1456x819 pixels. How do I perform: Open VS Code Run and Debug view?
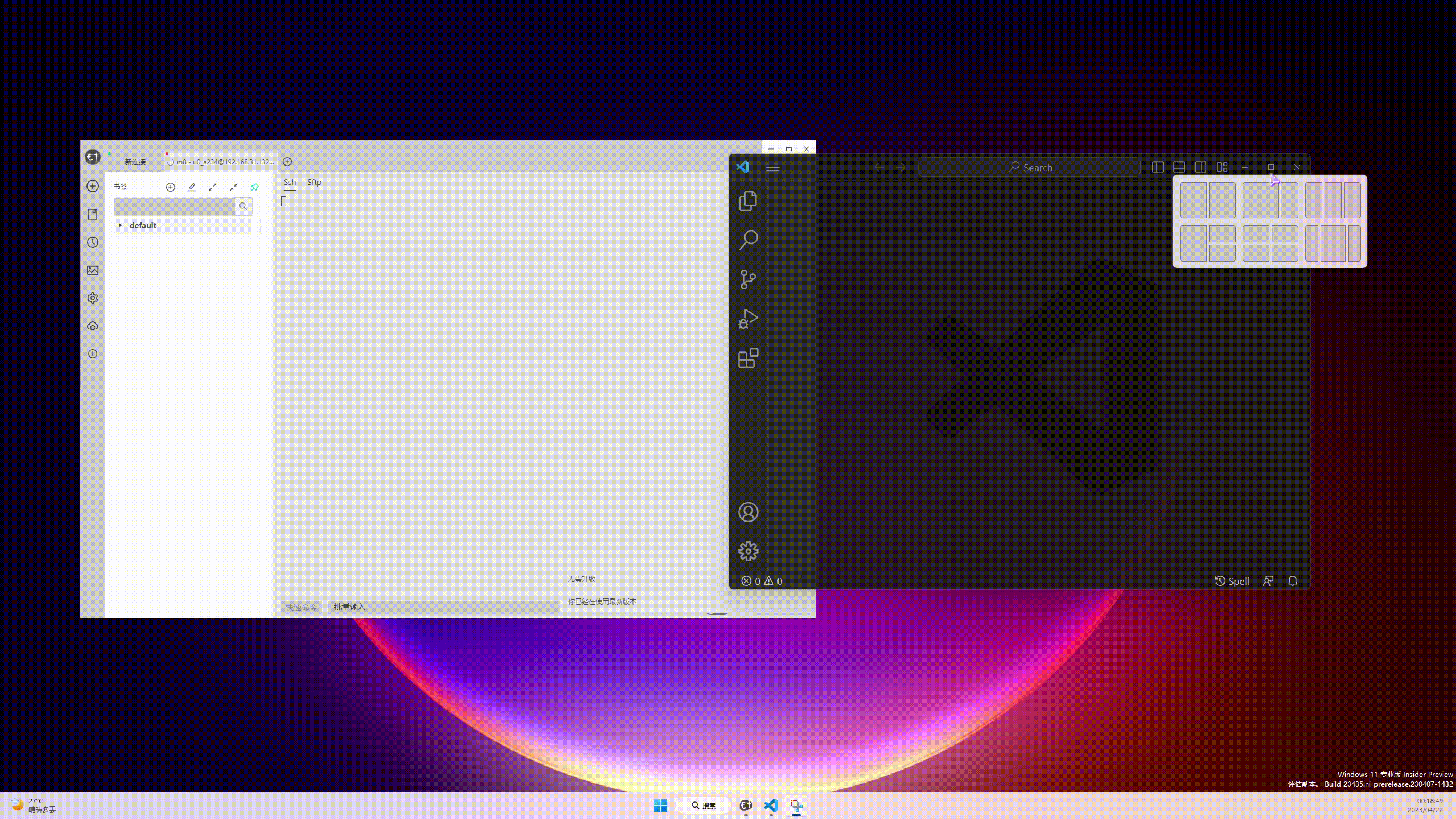(x=748, y=319)
